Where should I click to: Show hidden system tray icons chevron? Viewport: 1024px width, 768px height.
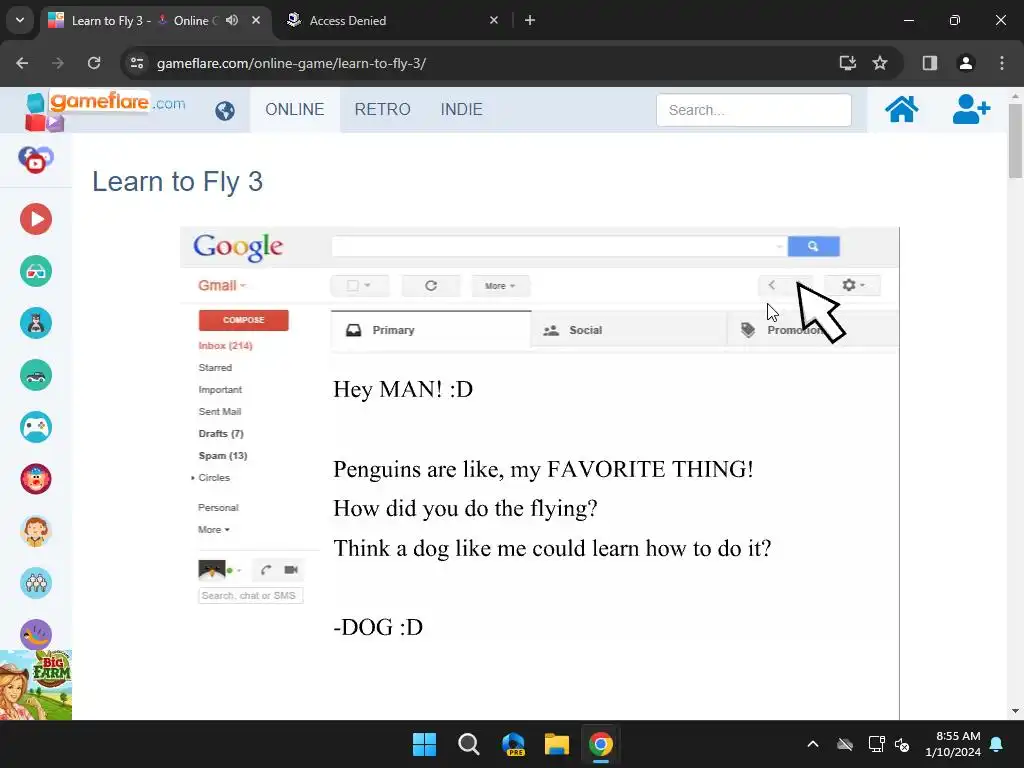(x=812, y=744)
